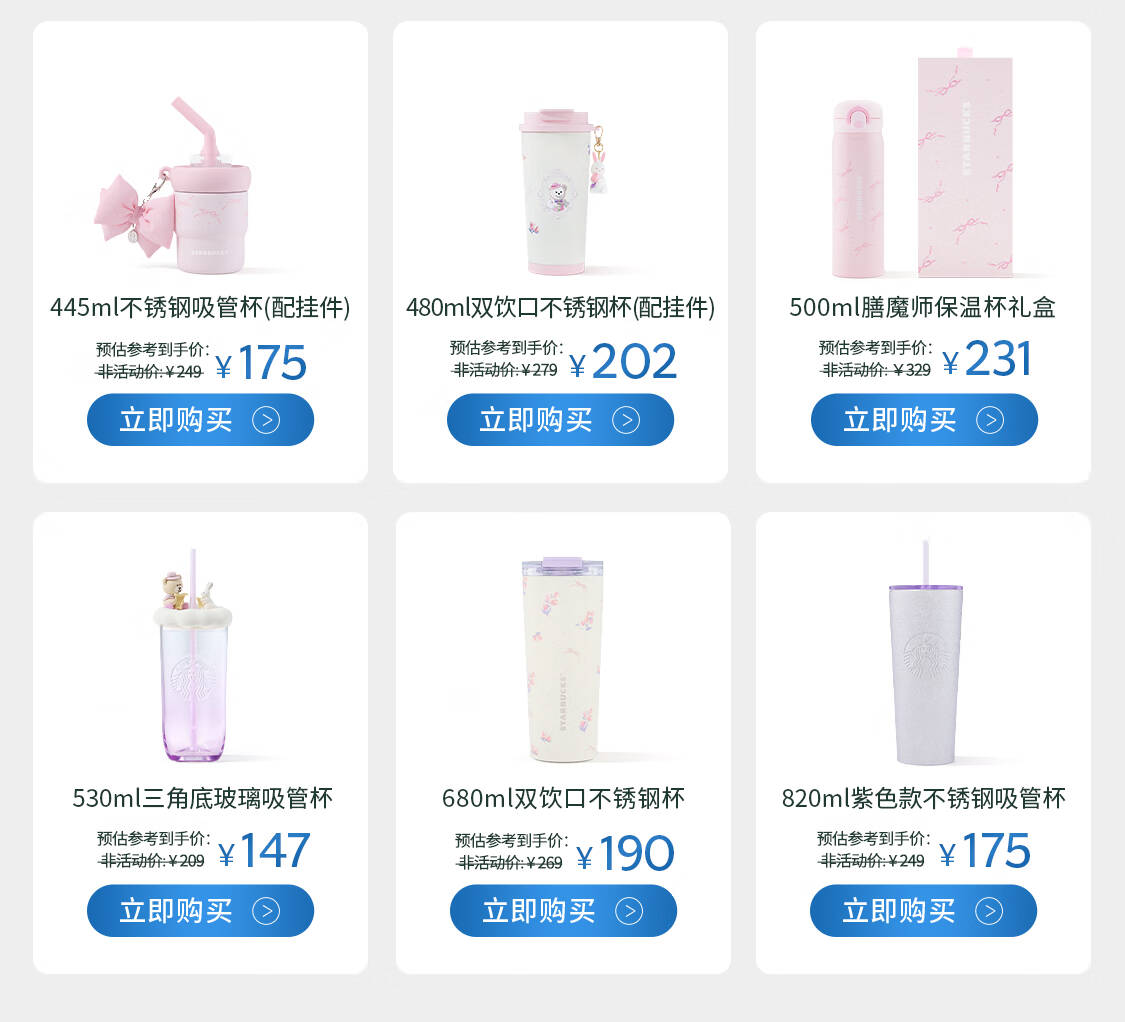
Task: Buy the 445ml stainless steel straw cup
Action: 200,420
